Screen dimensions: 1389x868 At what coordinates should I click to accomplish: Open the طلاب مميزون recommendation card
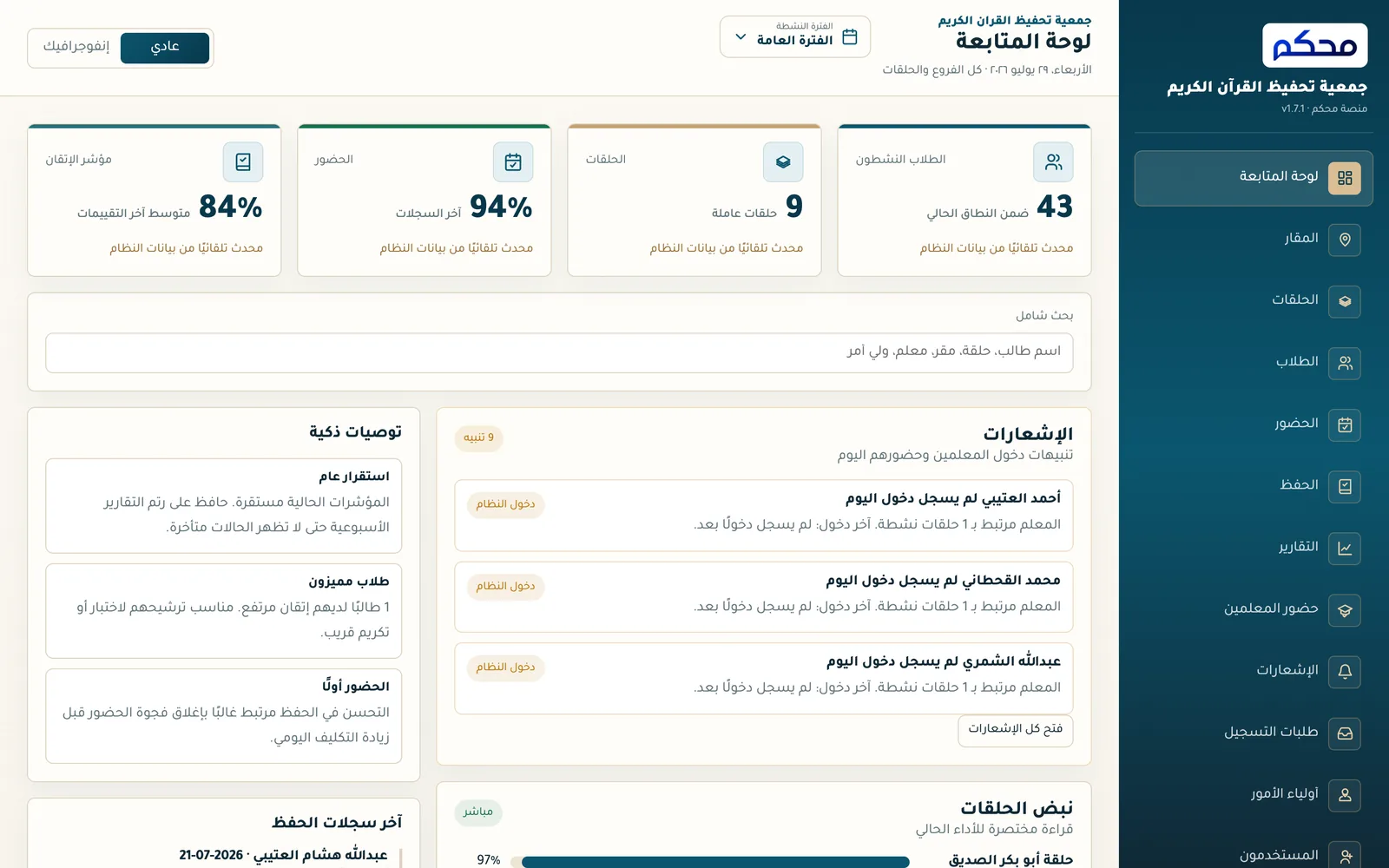coord(224,611)
